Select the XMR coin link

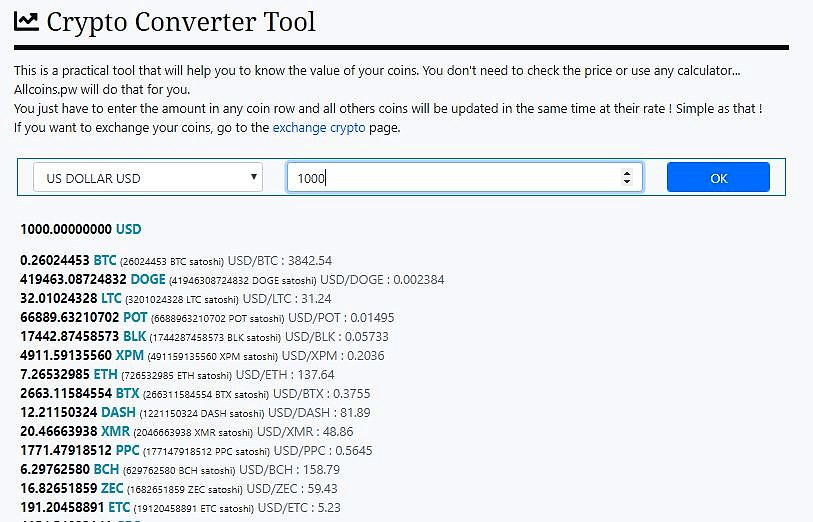point(115,431)
